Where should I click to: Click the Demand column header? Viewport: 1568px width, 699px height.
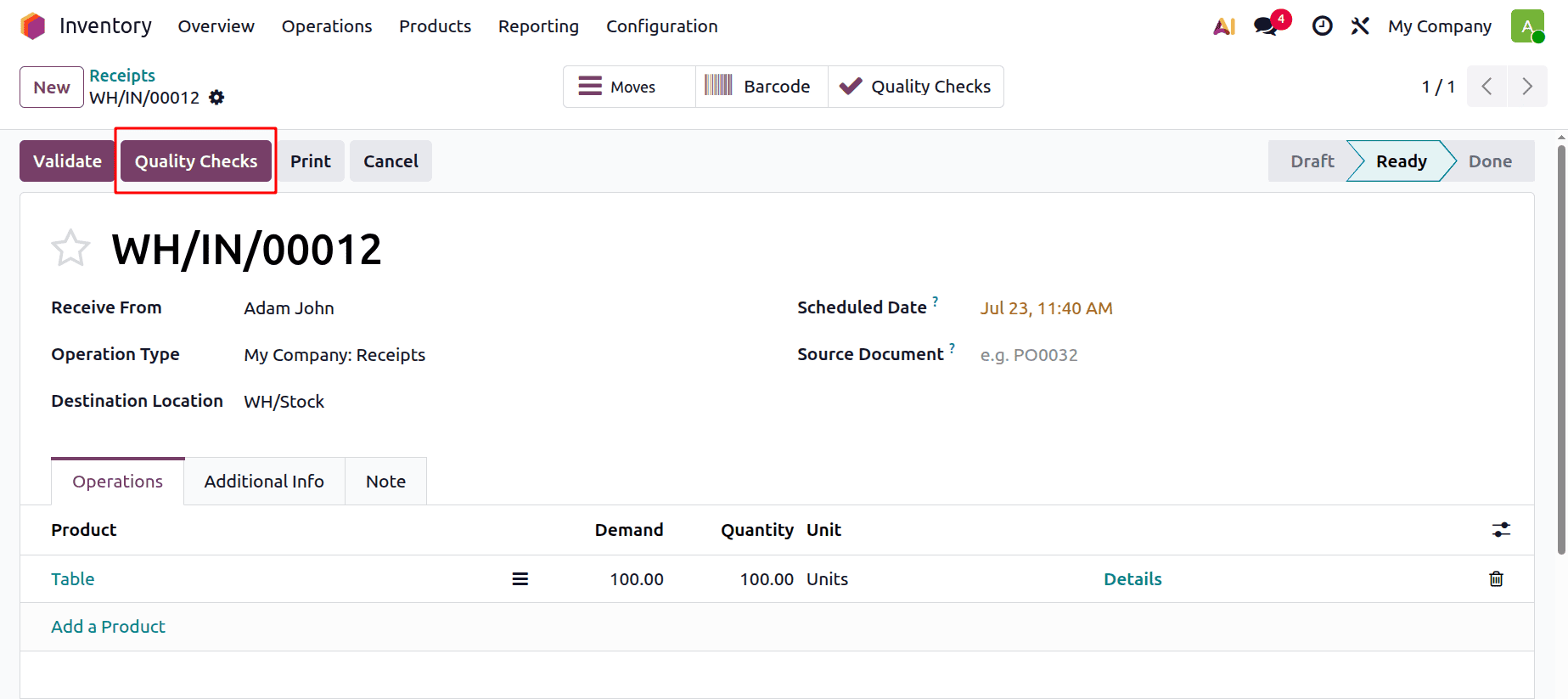(x=629, y=530)
